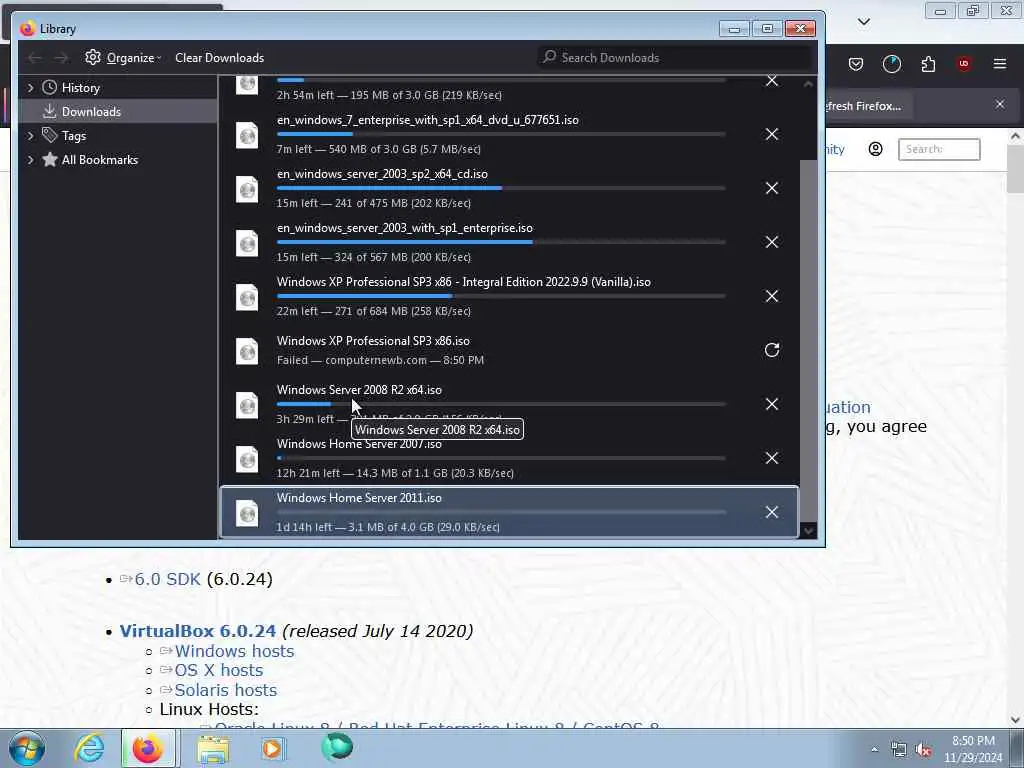Click the file icon of Windows Home Server 2011.iso
This screenshot has width=1024, height=768.
(x=247, y=513)
